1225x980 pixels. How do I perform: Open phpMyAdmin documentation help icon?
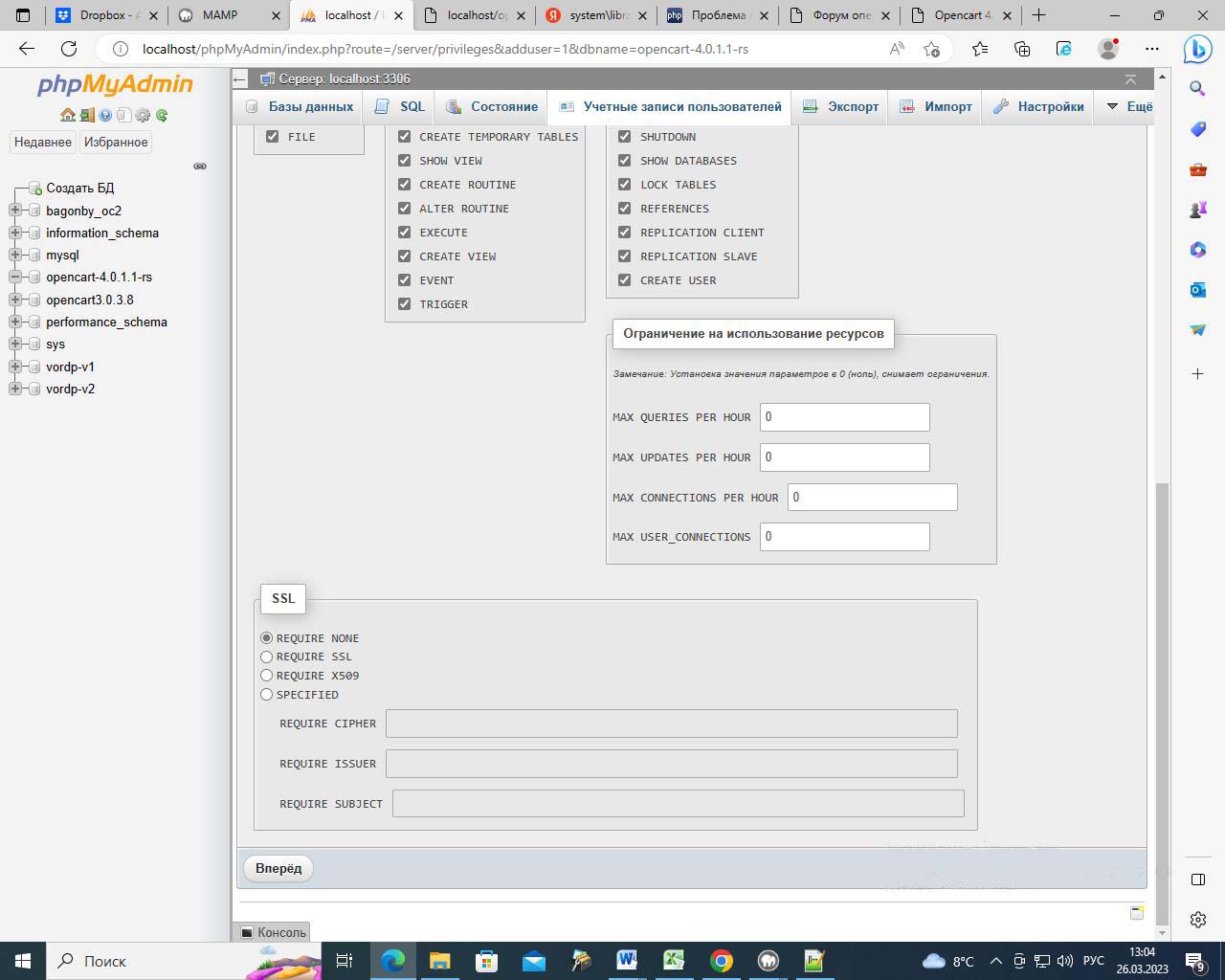[x=105, y=115]
